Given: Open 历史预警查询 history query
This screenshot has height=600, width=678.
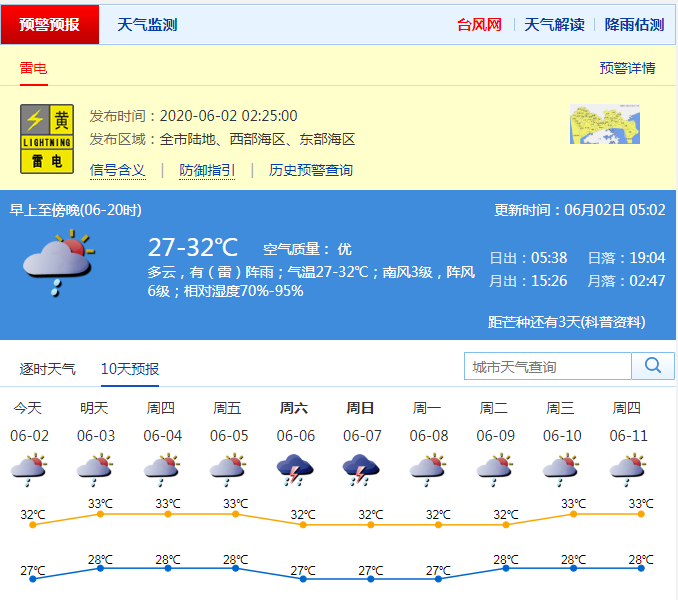Looking at the screenshot, I should (x=311, y=170).
